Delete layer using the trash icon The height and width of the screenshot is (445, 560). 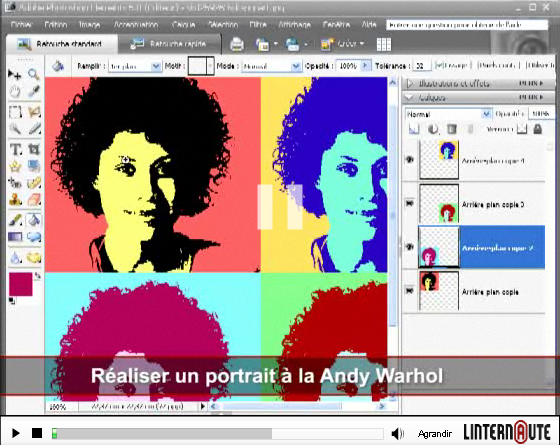pos(452,129)
